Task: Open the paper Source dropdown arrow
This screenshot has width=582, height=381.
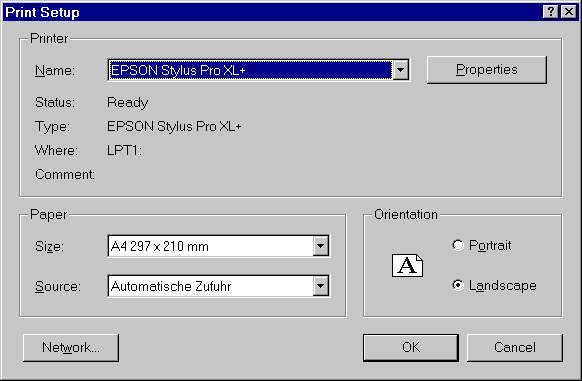Action: pos(321,286)
